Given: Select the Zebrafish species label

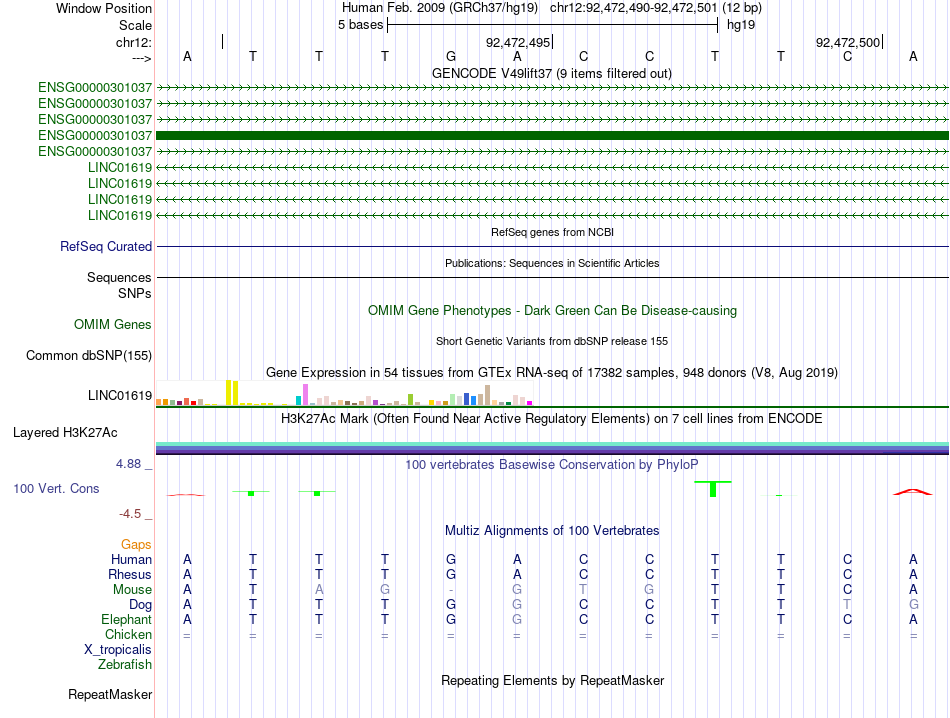Looking at the screenshot, I should tap(125, 665).
